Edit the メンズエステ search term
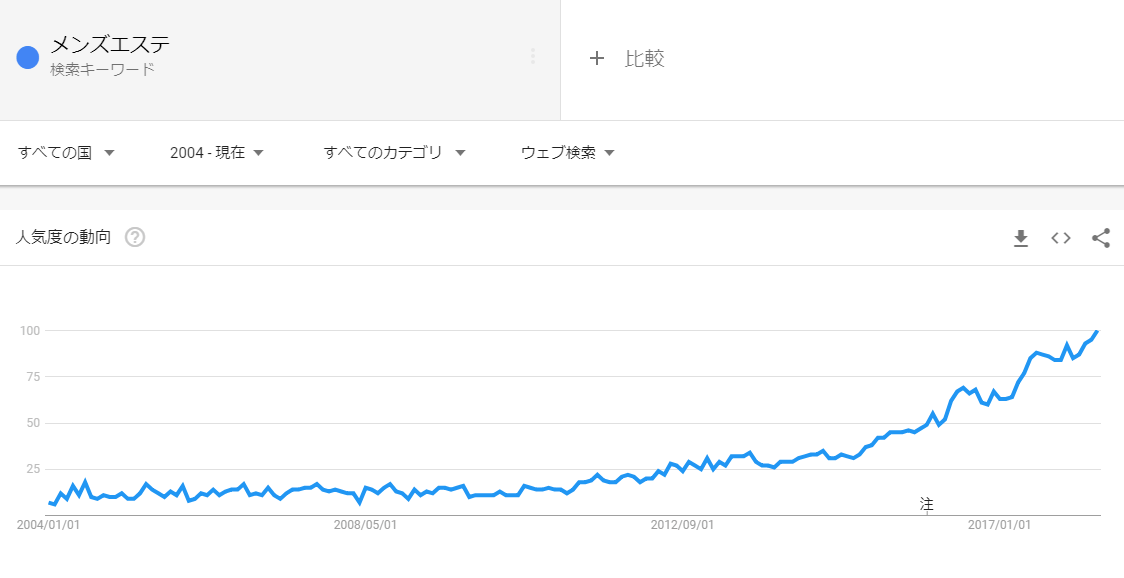The image size is (1124, 578). 110,45
